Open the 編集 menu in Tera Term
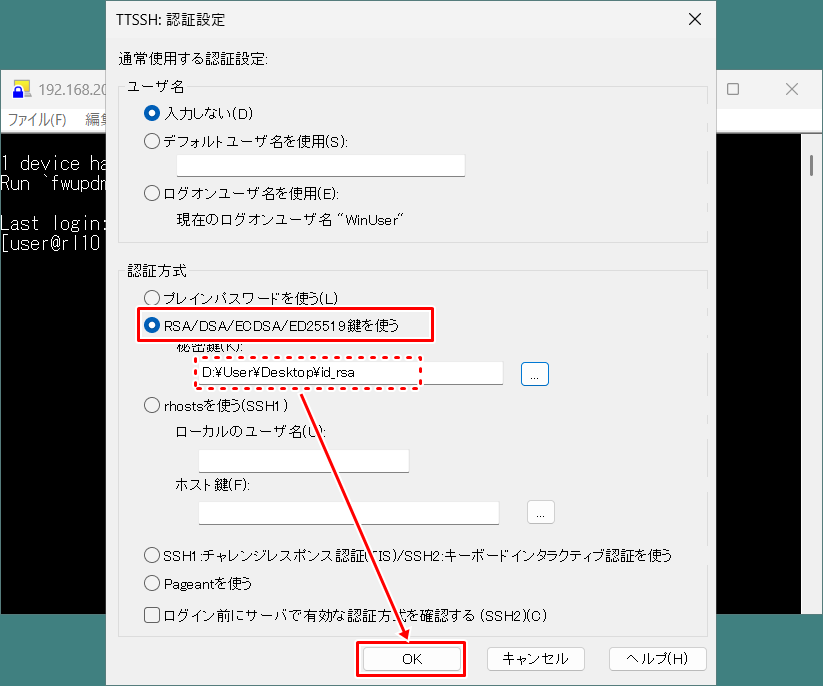This screenshot has width=823, height=686. [96, 118]
